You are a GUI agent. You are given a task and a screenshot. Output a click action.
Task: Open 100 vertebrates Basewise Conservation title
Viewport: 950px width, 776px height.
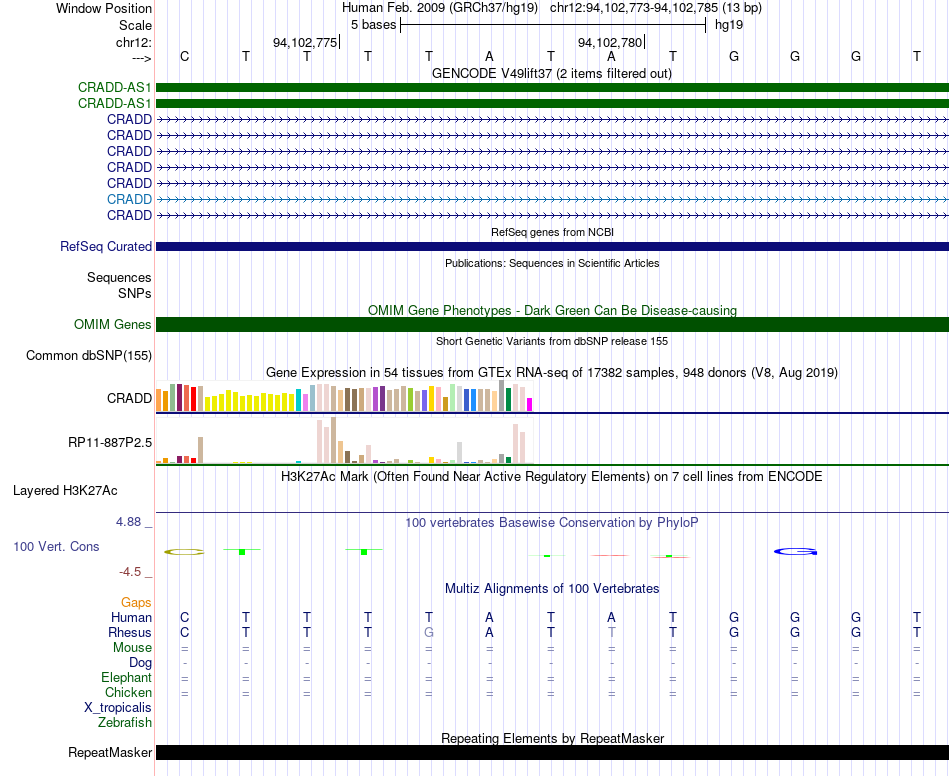(552, 523)
